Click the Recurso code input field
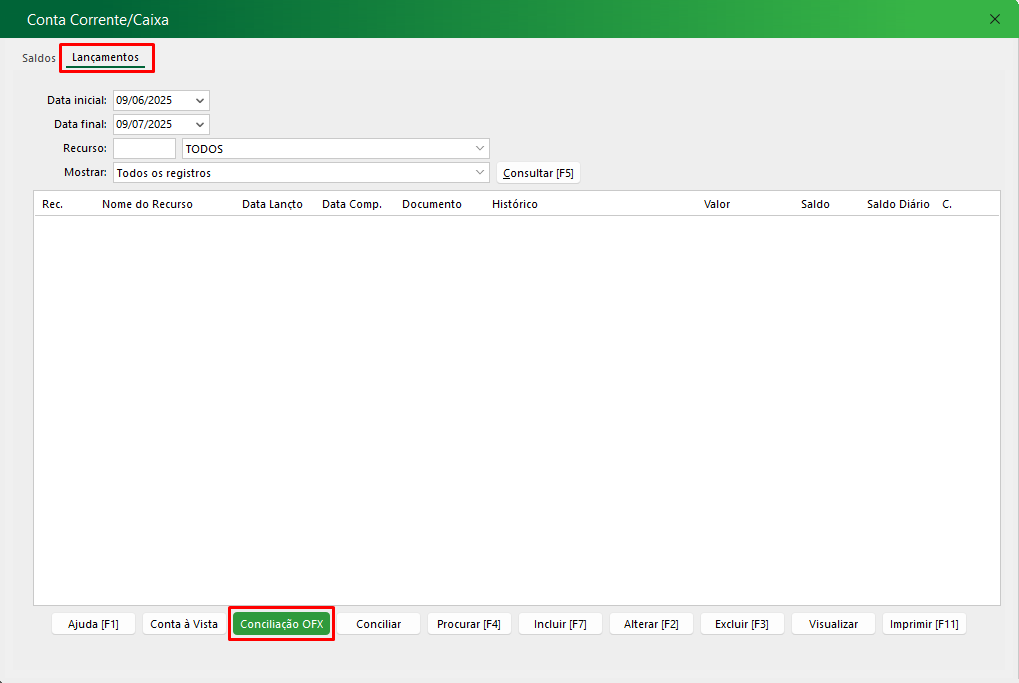 pos(144,149)
